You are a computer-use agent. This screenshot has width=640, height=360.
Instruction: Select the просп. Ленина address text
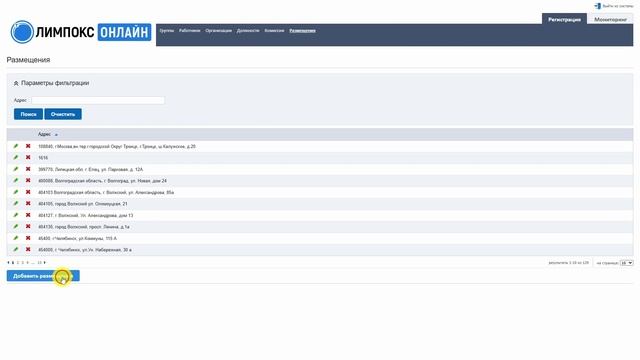(84, 227)
